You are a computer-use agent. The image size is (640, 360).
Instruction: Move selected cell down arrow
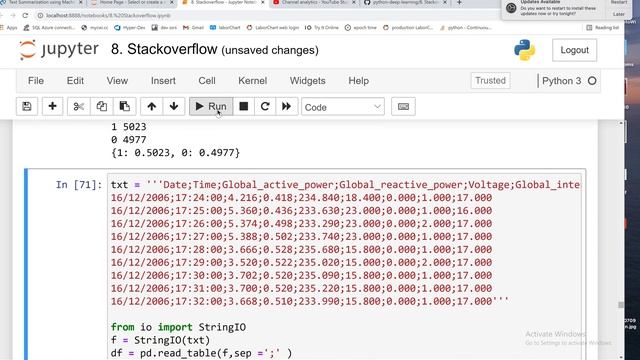point(174,107)
